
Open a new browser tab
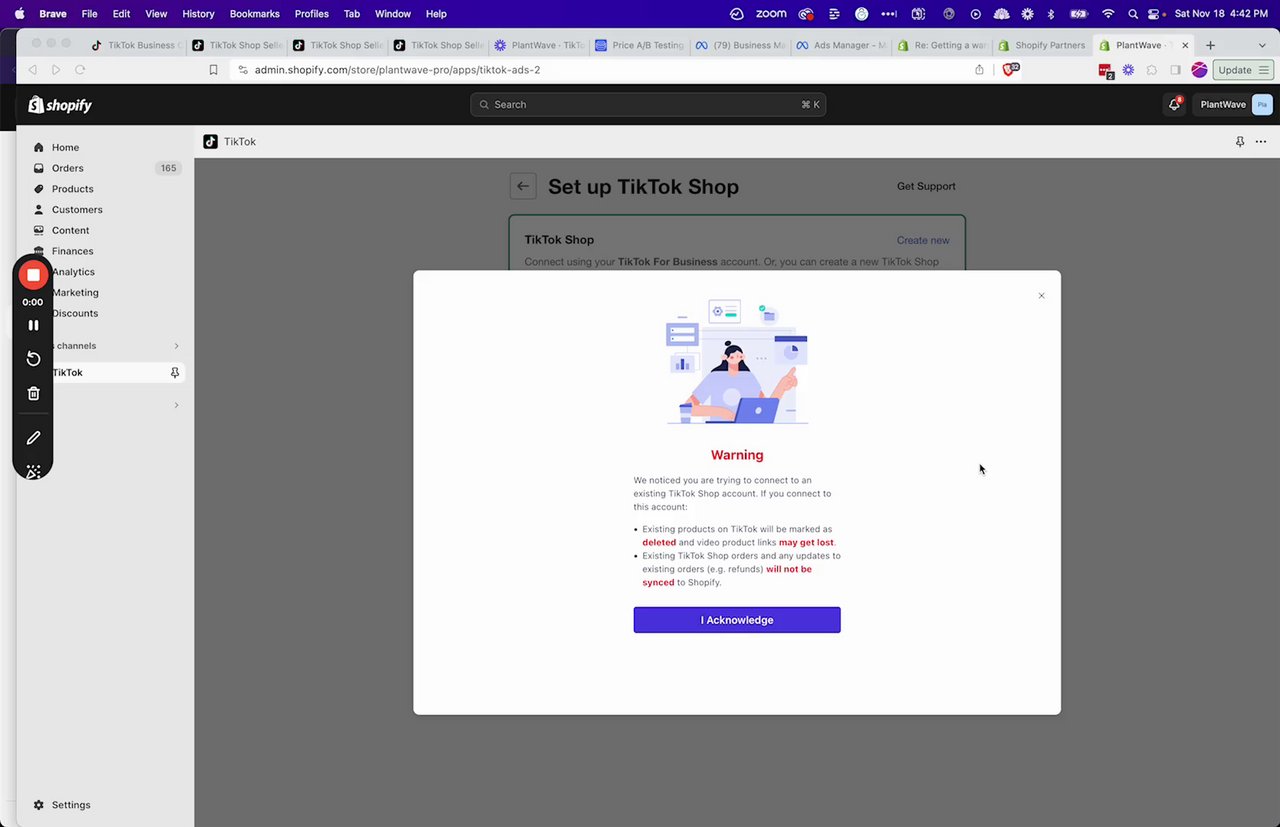(1210, 45)
